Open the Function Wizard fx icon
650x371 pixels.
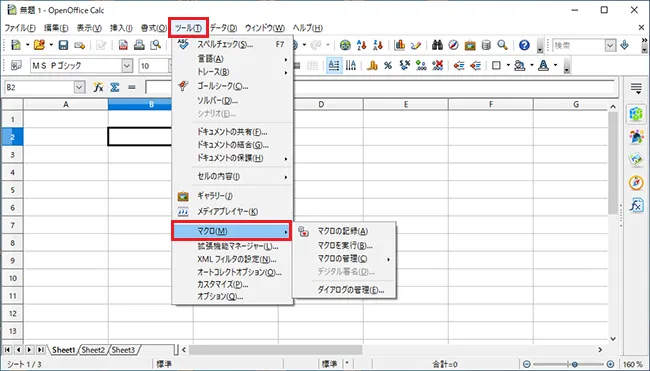[98, 87]
